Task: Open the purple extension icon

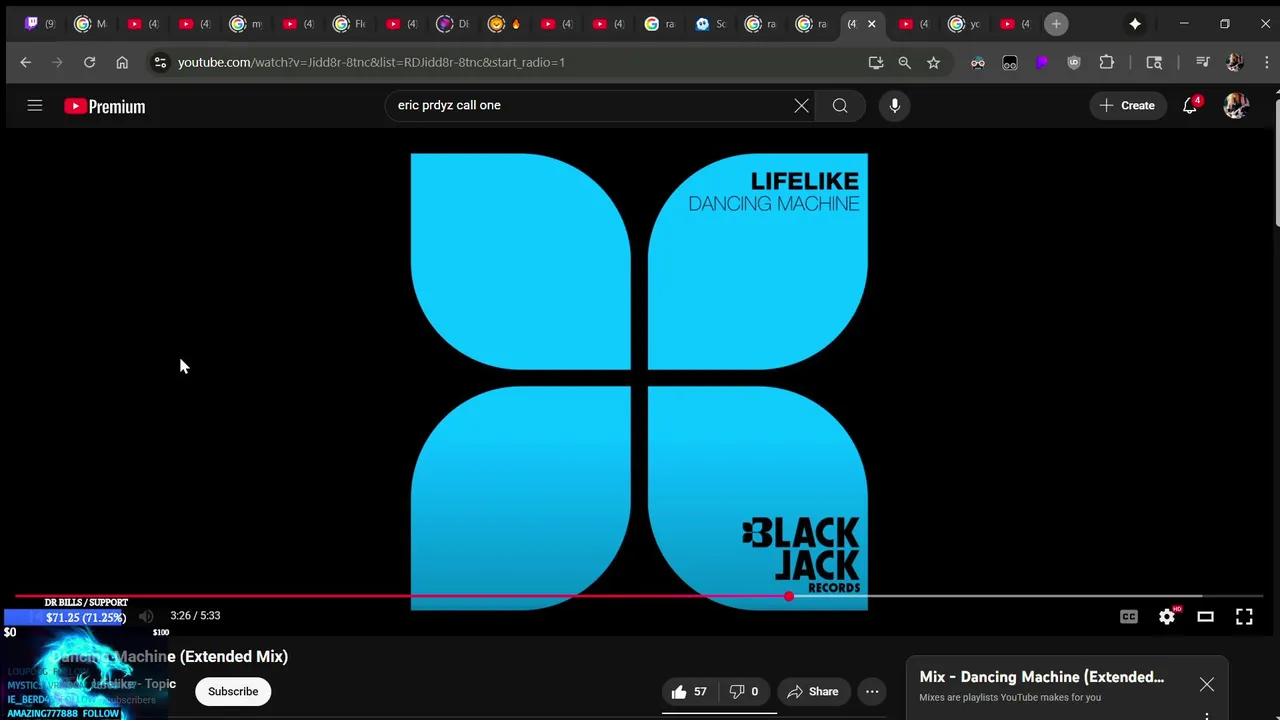Action: click(1042, 62)
